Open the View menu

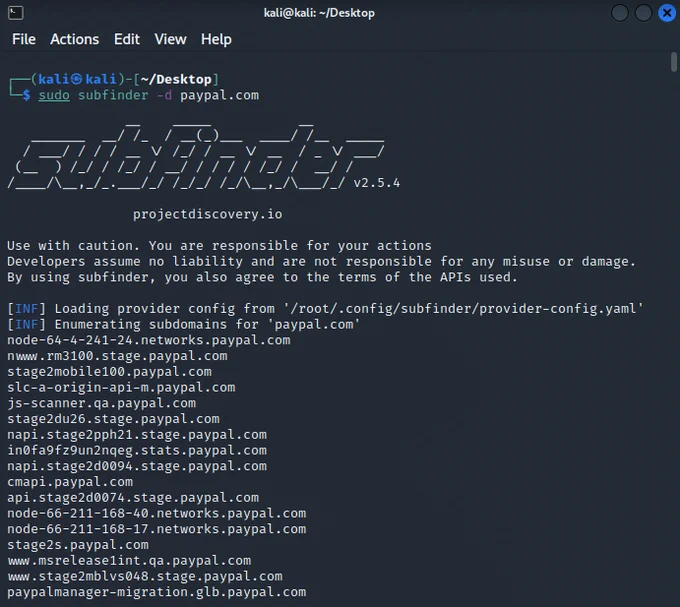point(170,39)
